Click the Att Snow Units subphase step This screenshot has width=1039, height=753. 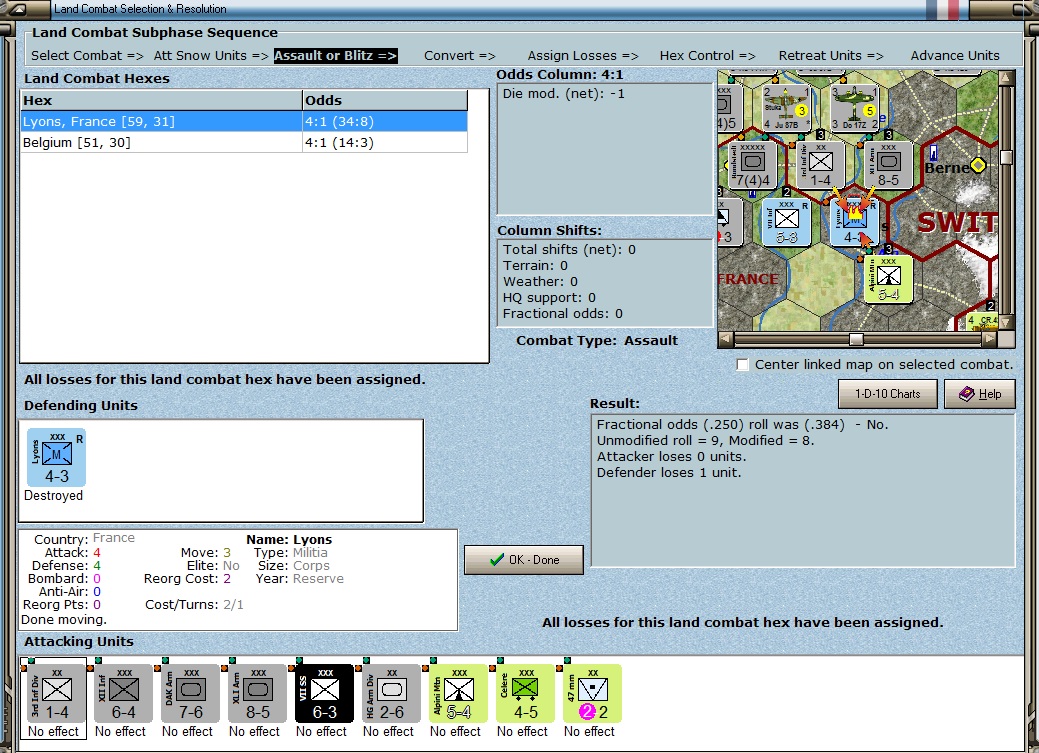pyautogui.click(x=211, y=56)
